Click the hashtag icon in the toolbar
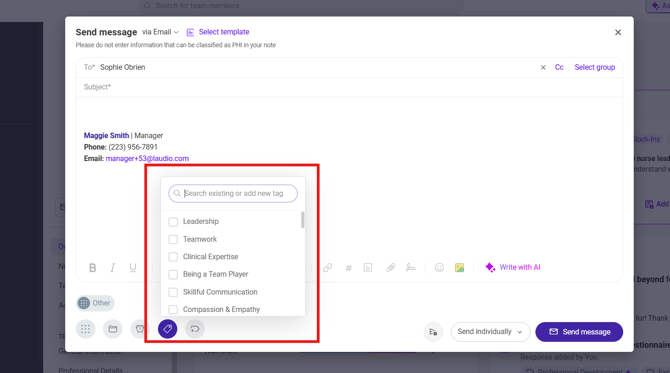 click(348, 268)
